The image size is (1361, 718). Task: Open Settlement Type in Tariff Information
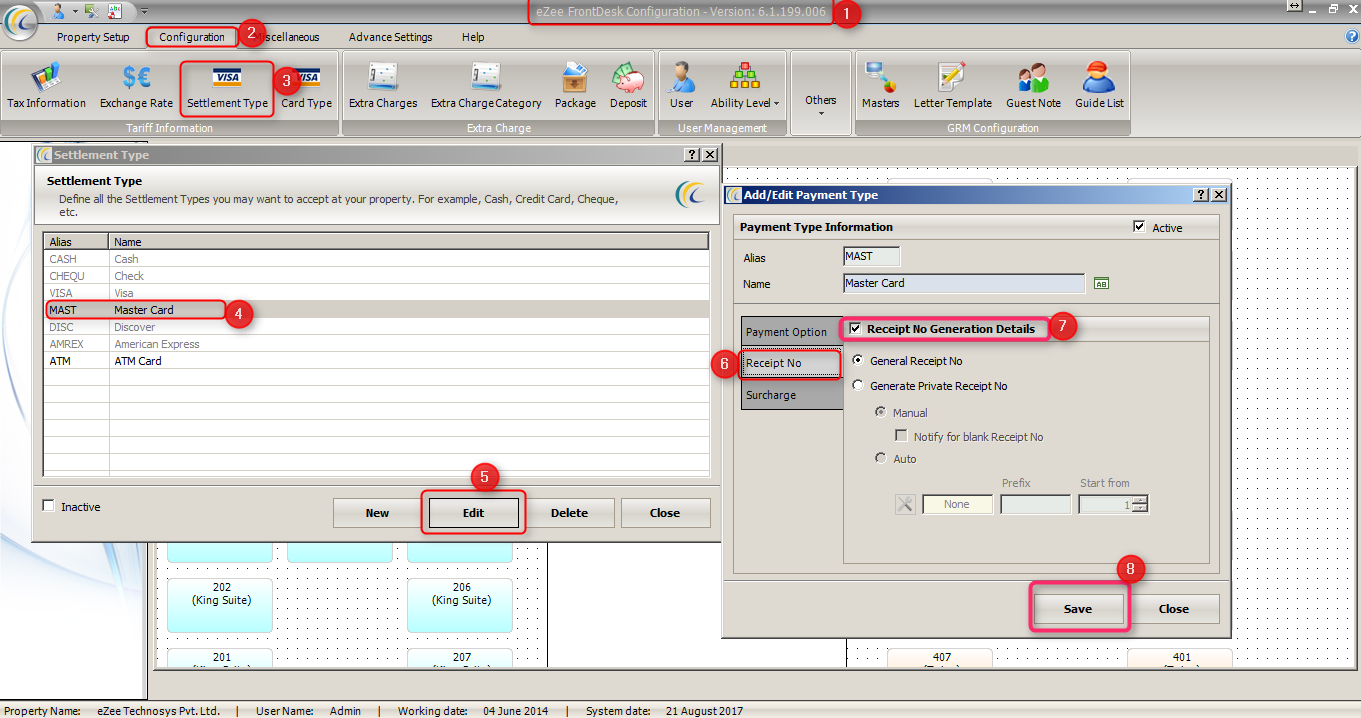pyautogui.click(x=227, y=88)
